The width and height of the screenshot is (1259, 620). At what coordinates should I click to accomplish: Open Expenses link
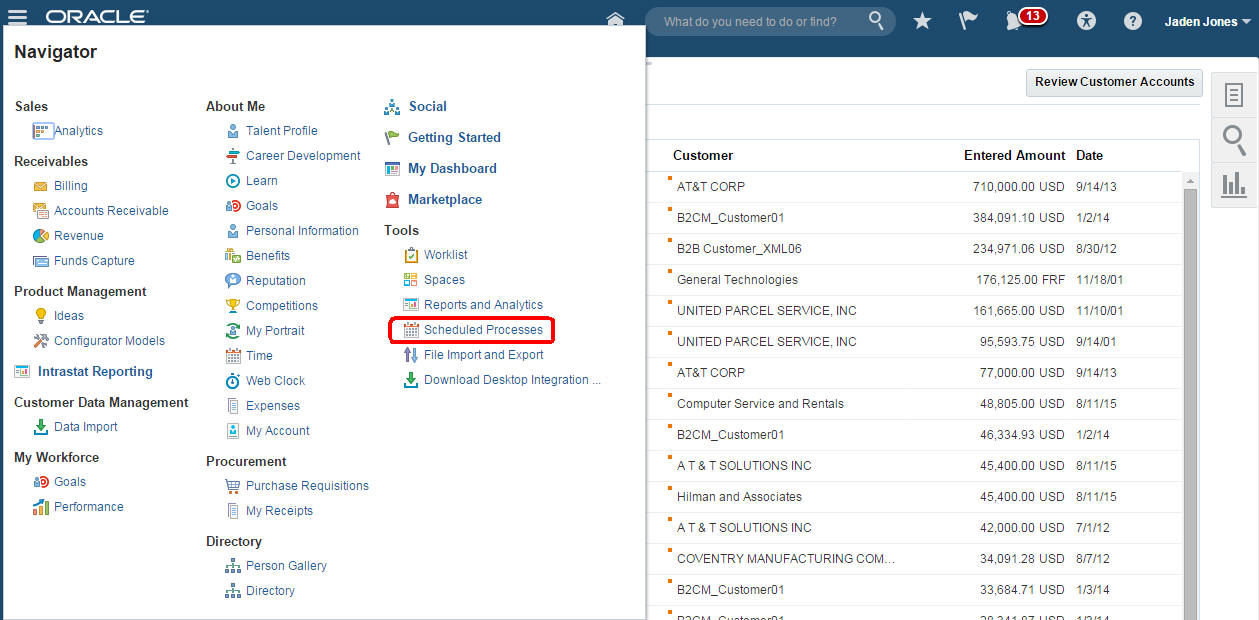[x=273, y=406]
